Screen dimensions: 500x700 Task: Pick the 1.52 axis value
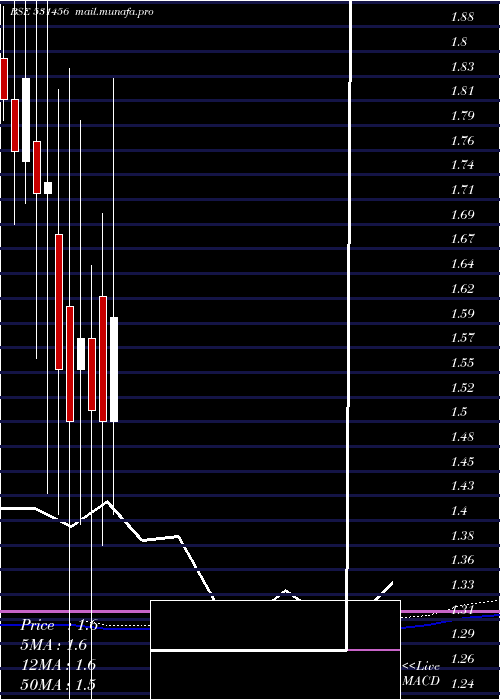tap(462, 388)
